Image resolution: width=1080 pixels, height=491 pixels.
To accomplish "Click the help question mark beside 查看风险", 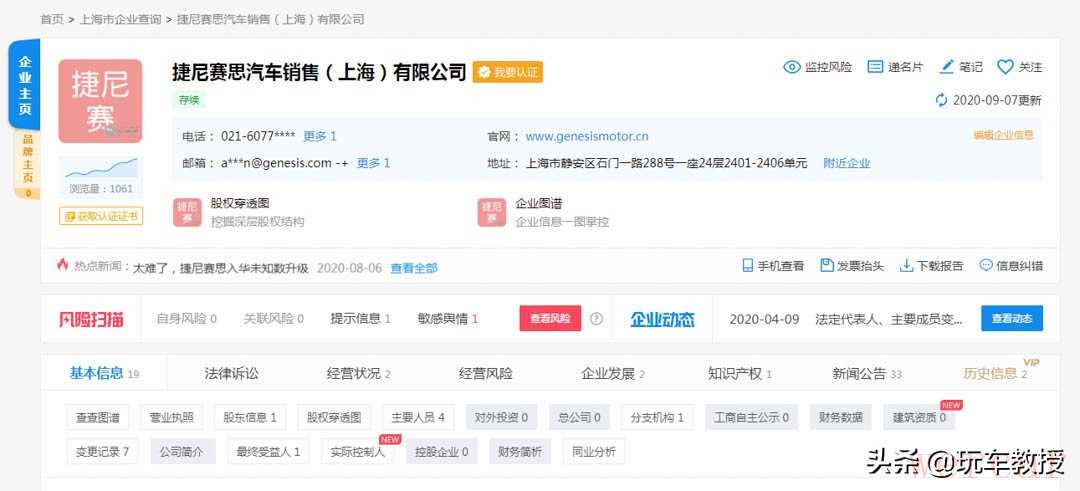I will pos(596,319).
